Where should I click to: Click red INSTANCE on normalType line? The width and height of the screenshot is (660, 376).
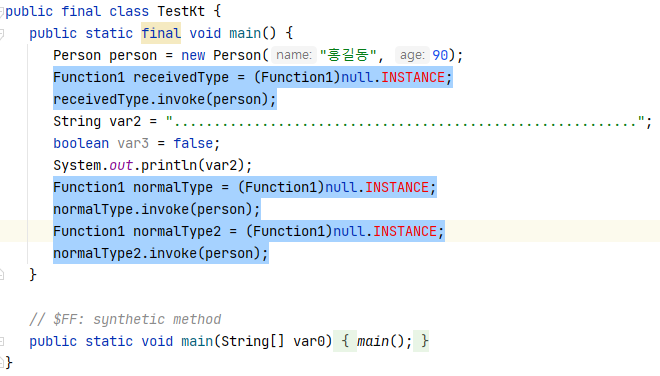coord(397,187)
